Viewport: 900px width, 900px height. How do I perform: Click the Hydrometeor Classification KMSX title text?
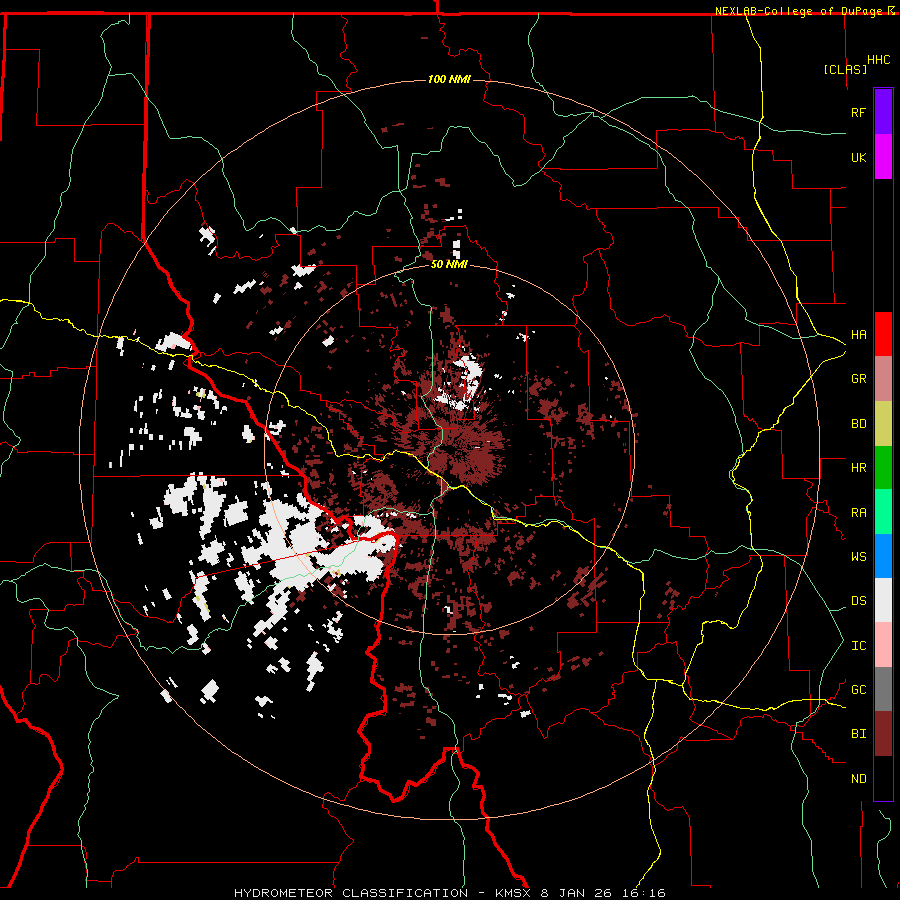449,893
